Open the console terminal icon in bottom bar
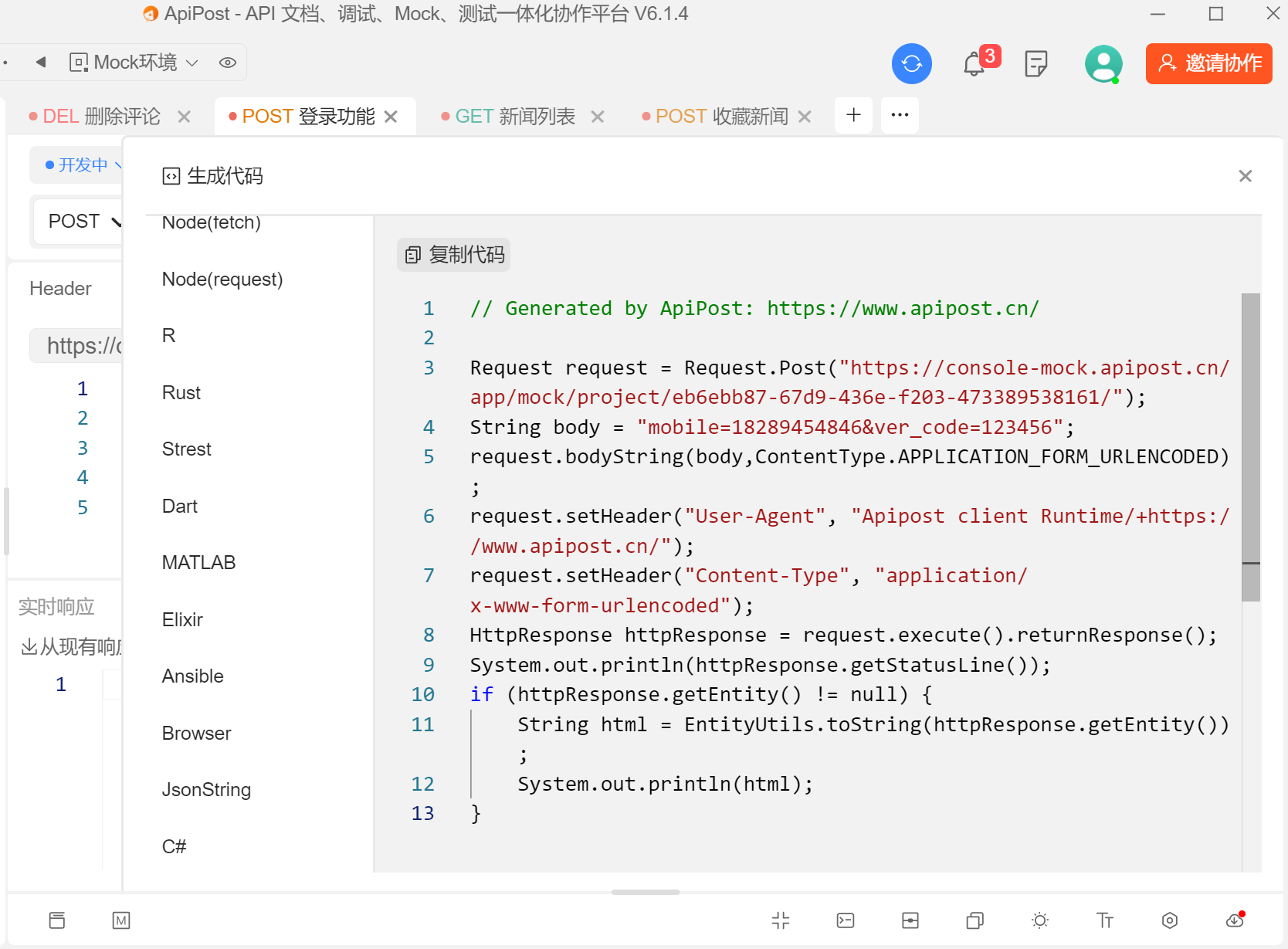Screen dimensions: 1288x949 tap(846, 920)
